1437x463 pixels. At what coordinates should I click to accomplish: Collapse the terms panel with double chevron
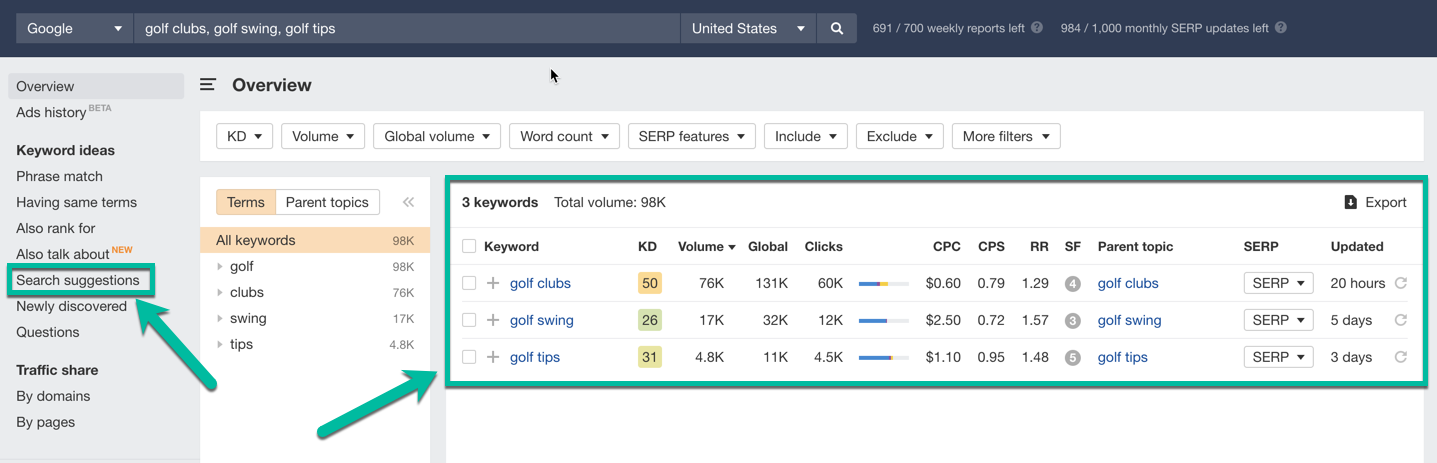point(408,202)
